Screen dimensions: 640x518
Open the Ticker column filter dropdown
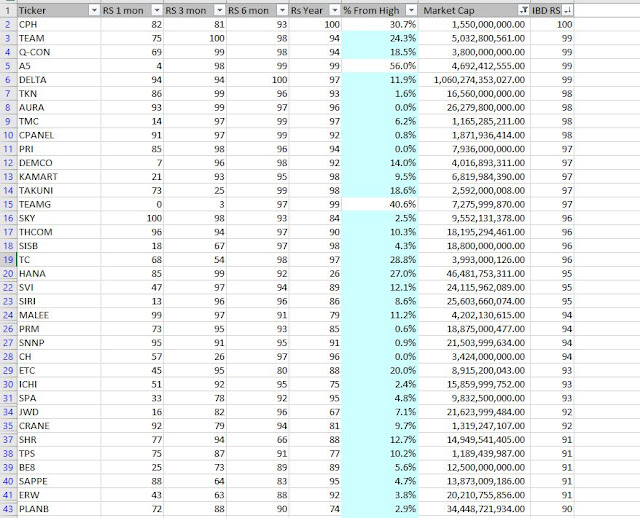[94, 11]
